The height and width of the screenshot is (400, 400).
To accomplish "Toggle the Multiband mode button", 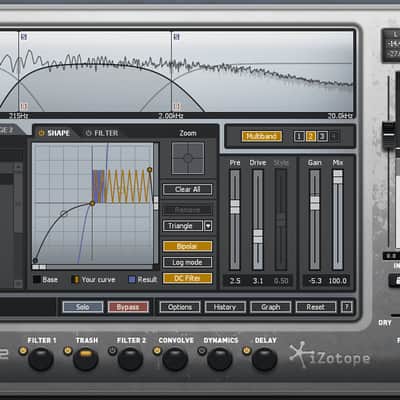I will (x=262, y=136).
